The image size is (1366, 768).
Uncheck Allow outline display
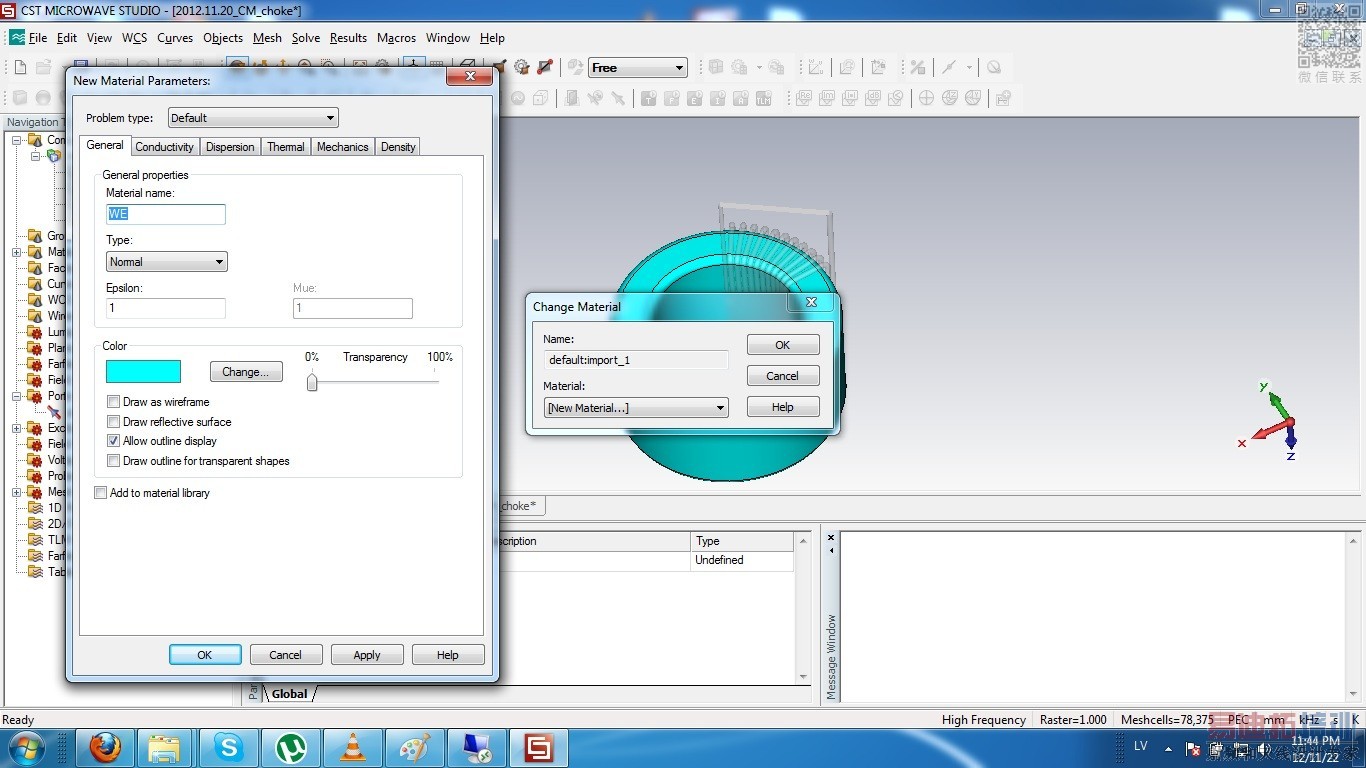[113, 441]
